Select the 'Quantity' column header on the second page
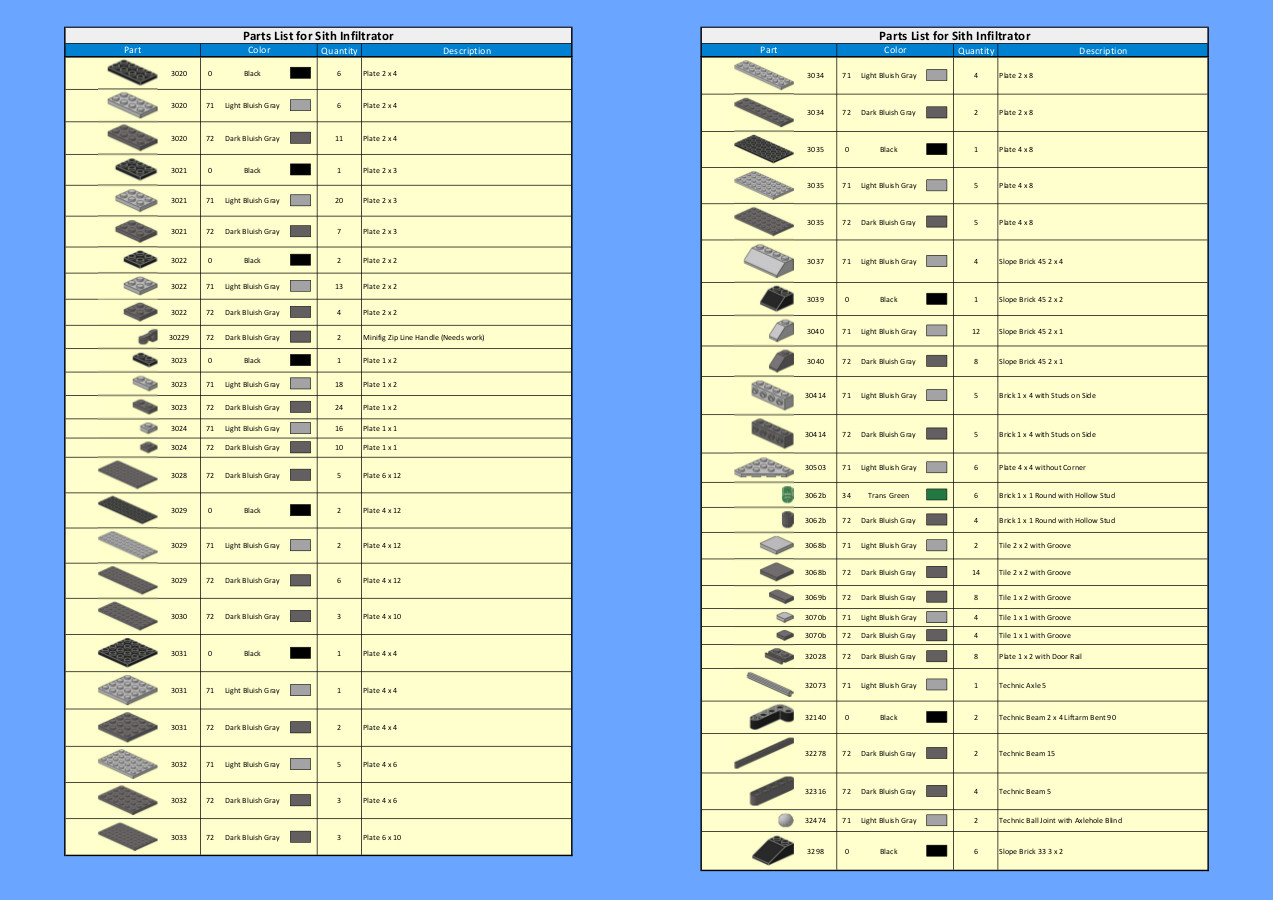 [x=976, y=51]
